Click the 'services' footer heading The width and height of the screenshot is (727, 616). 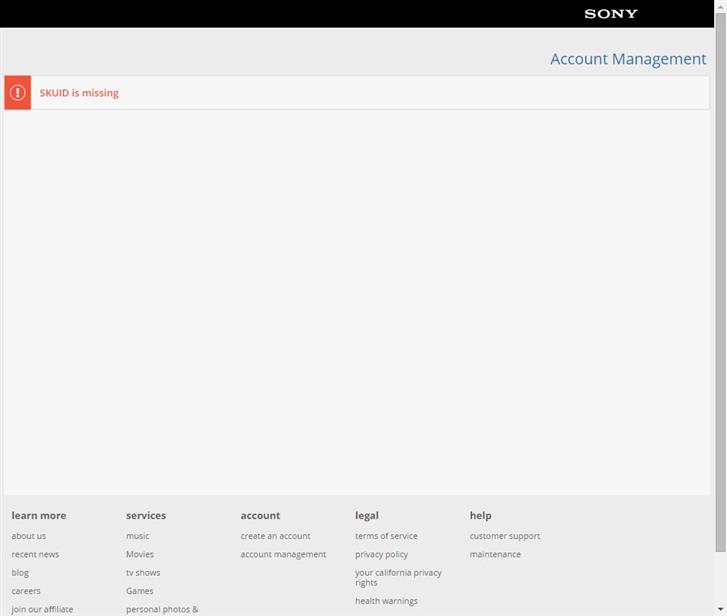pos(146,515)
